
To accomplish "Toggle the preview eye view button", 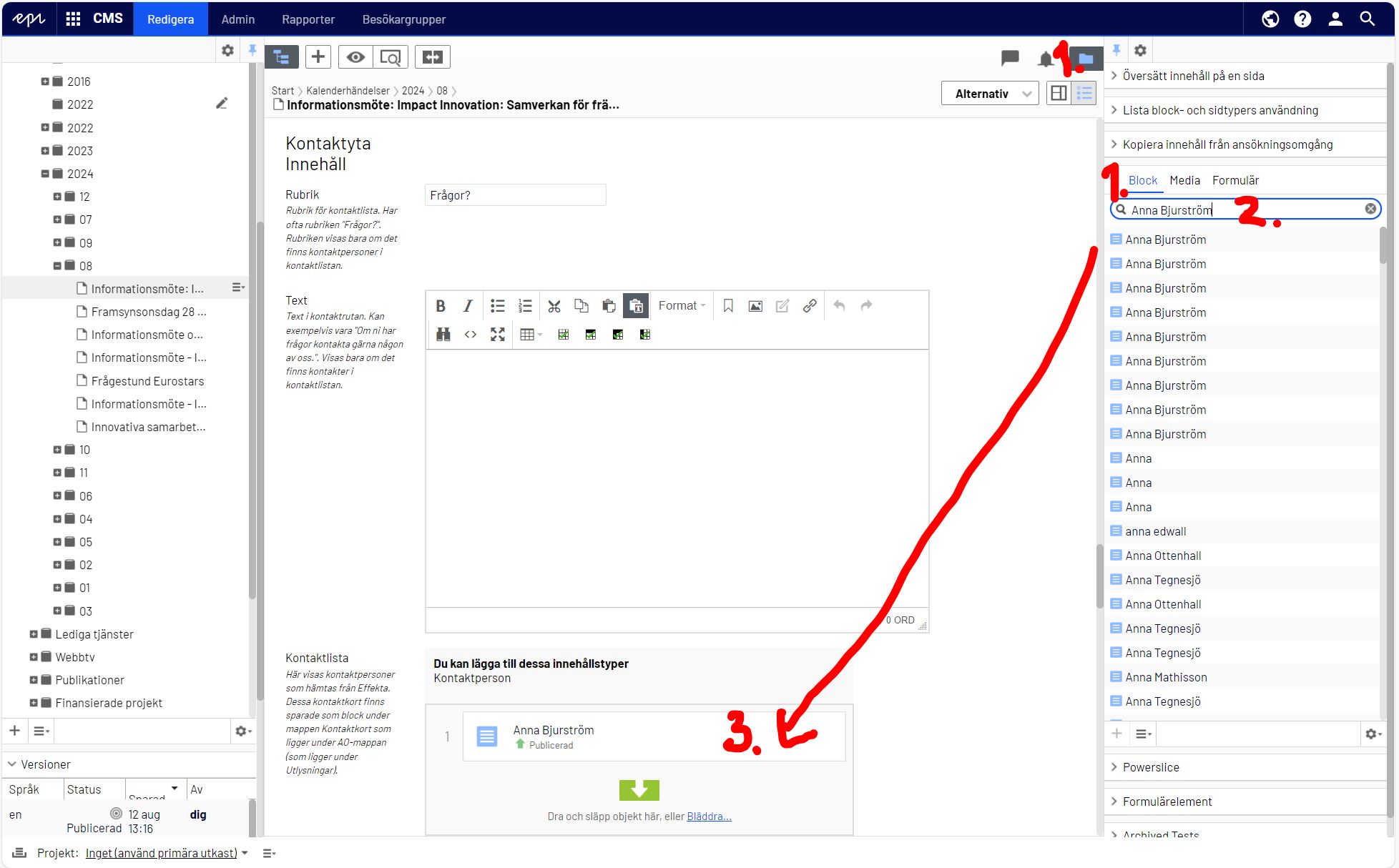I will (355, 57).
